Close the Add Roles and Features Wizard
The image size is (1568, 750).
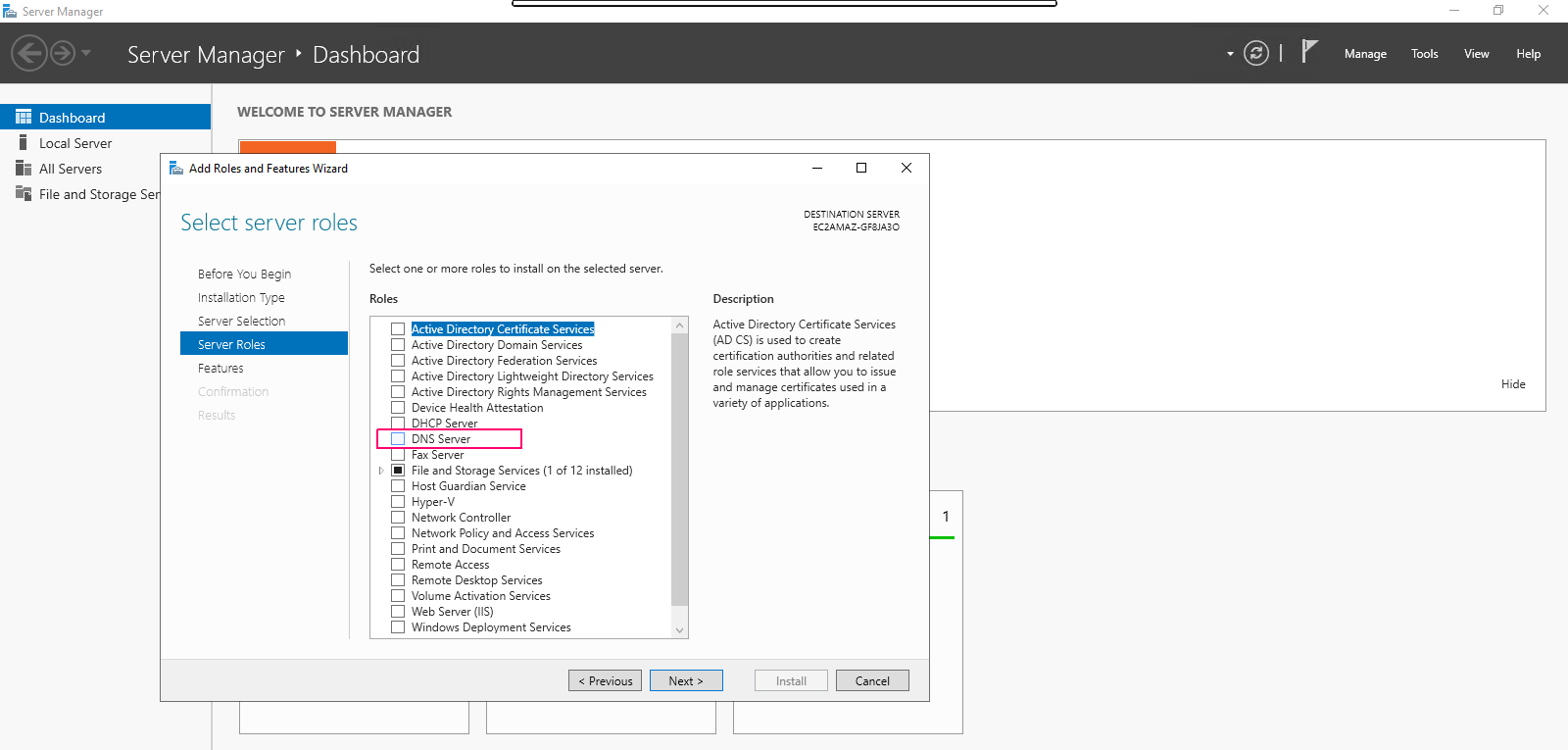coord(906,168)
